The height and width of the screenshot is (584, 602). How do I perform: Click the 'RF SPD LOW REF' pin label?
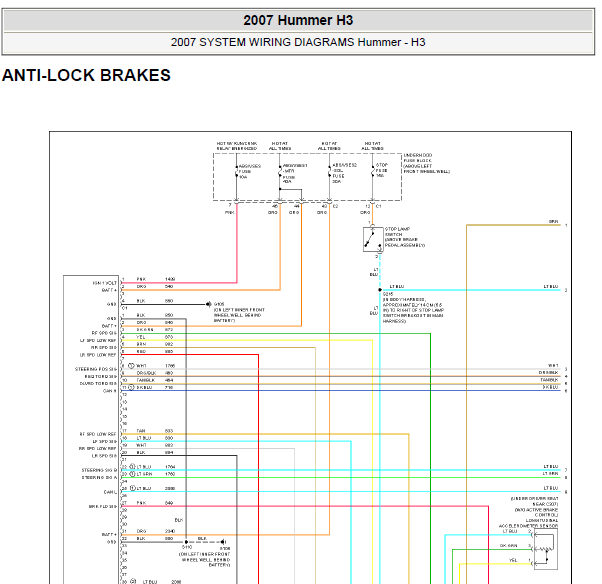[x=98, y=434]
